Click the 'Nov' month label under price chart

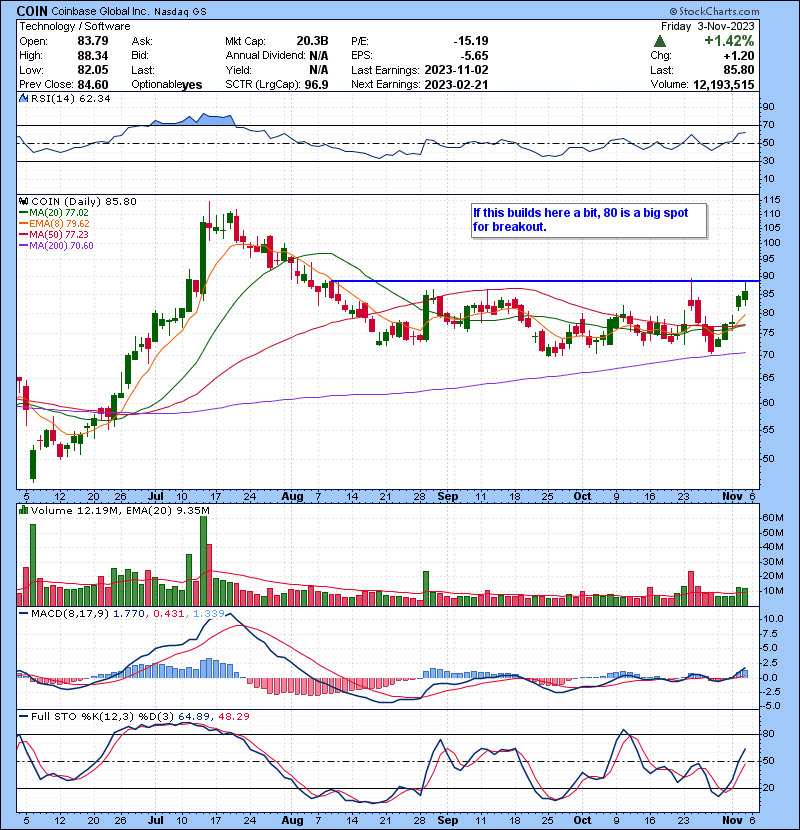click(x=733, y=497)
